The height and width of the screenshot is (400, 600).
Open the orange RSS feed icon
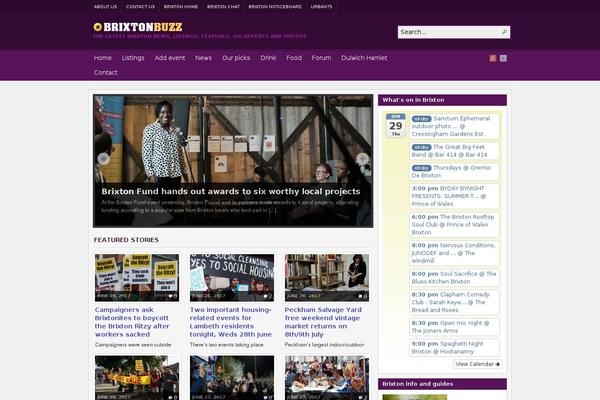point(492,58)
